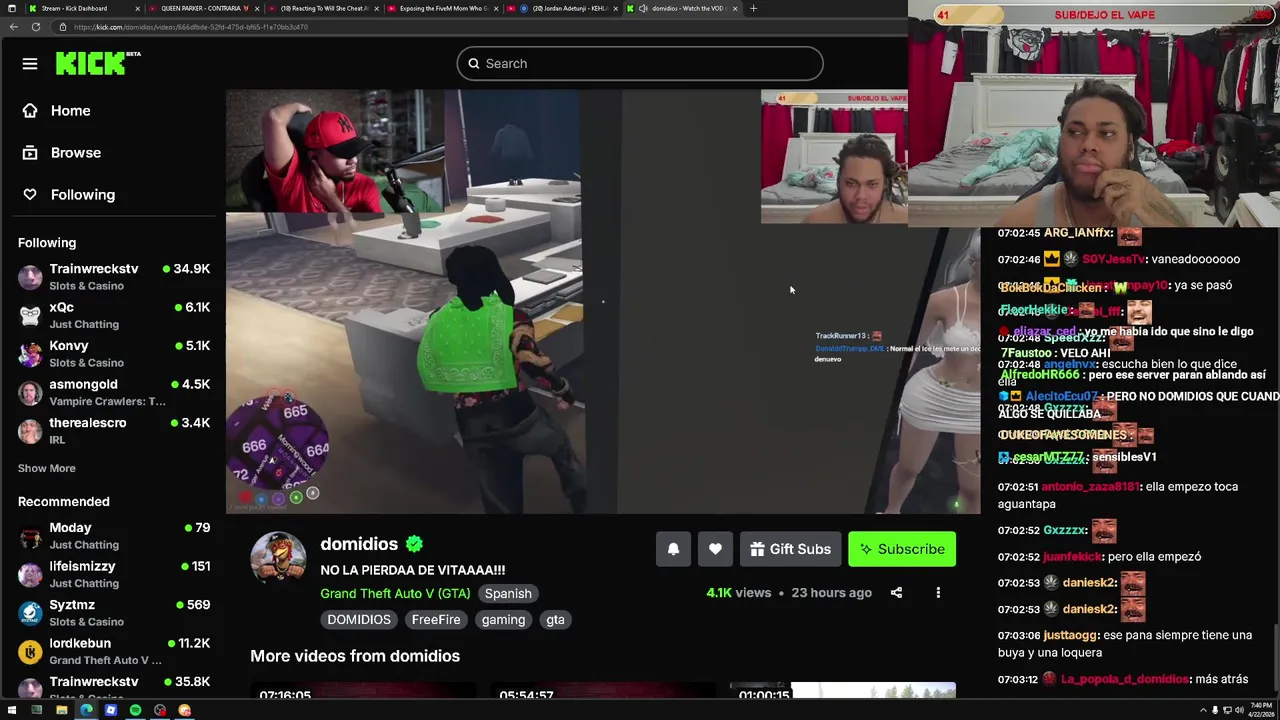
Task: Open Grand Theft Auto V (GTA) category link
Action: pyautogui.click(x=395, y=593)
